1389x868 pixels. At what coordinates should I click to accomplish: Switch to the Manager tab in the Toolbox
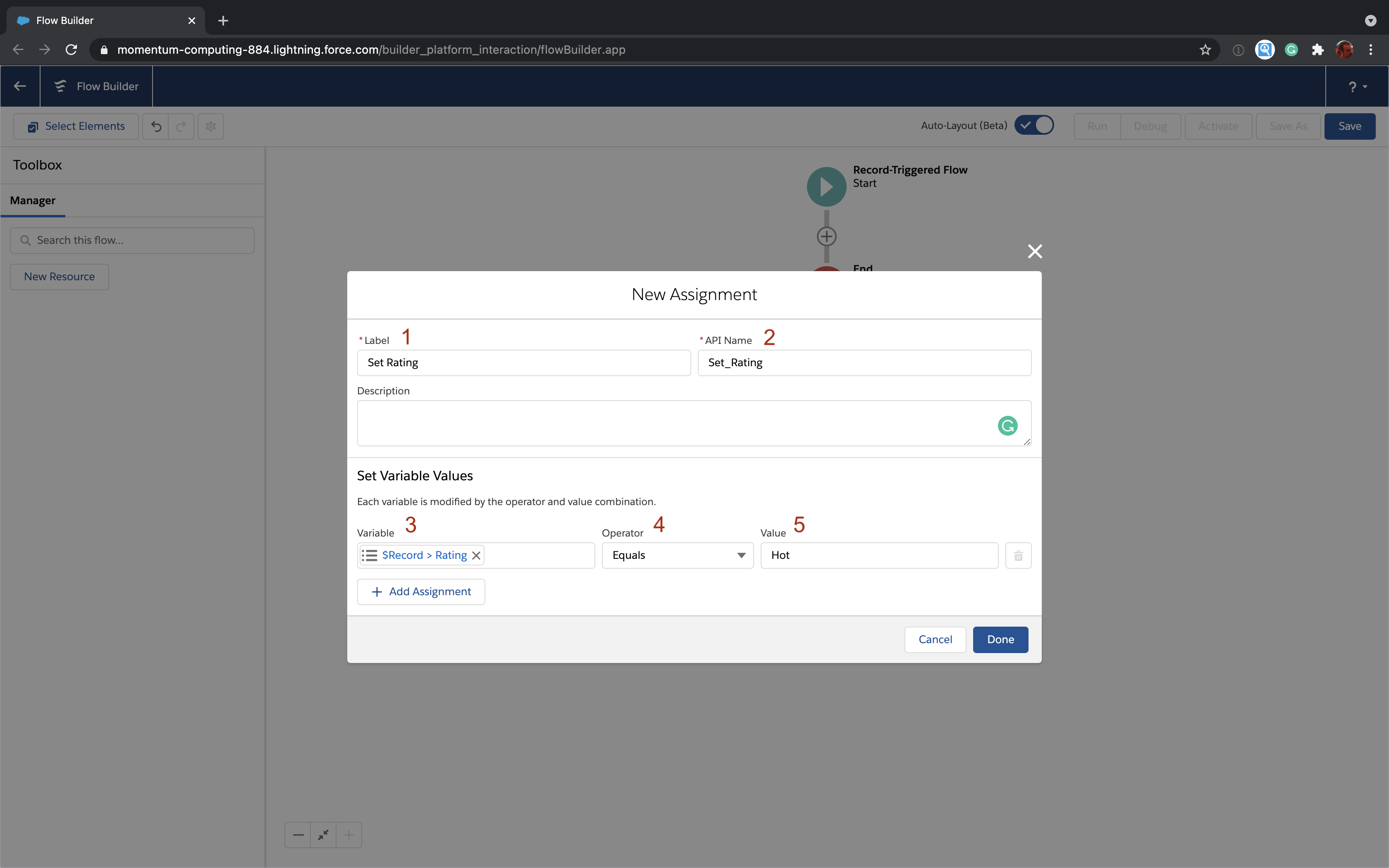[33, 200]
